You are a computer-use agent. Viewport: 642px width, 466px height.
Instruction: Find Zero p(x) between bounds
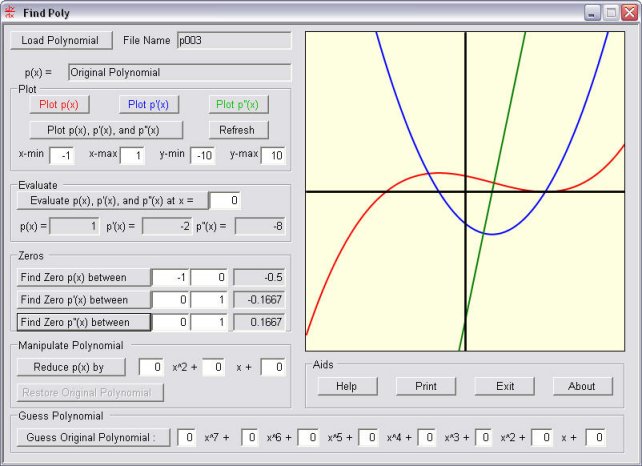point(83,277)
